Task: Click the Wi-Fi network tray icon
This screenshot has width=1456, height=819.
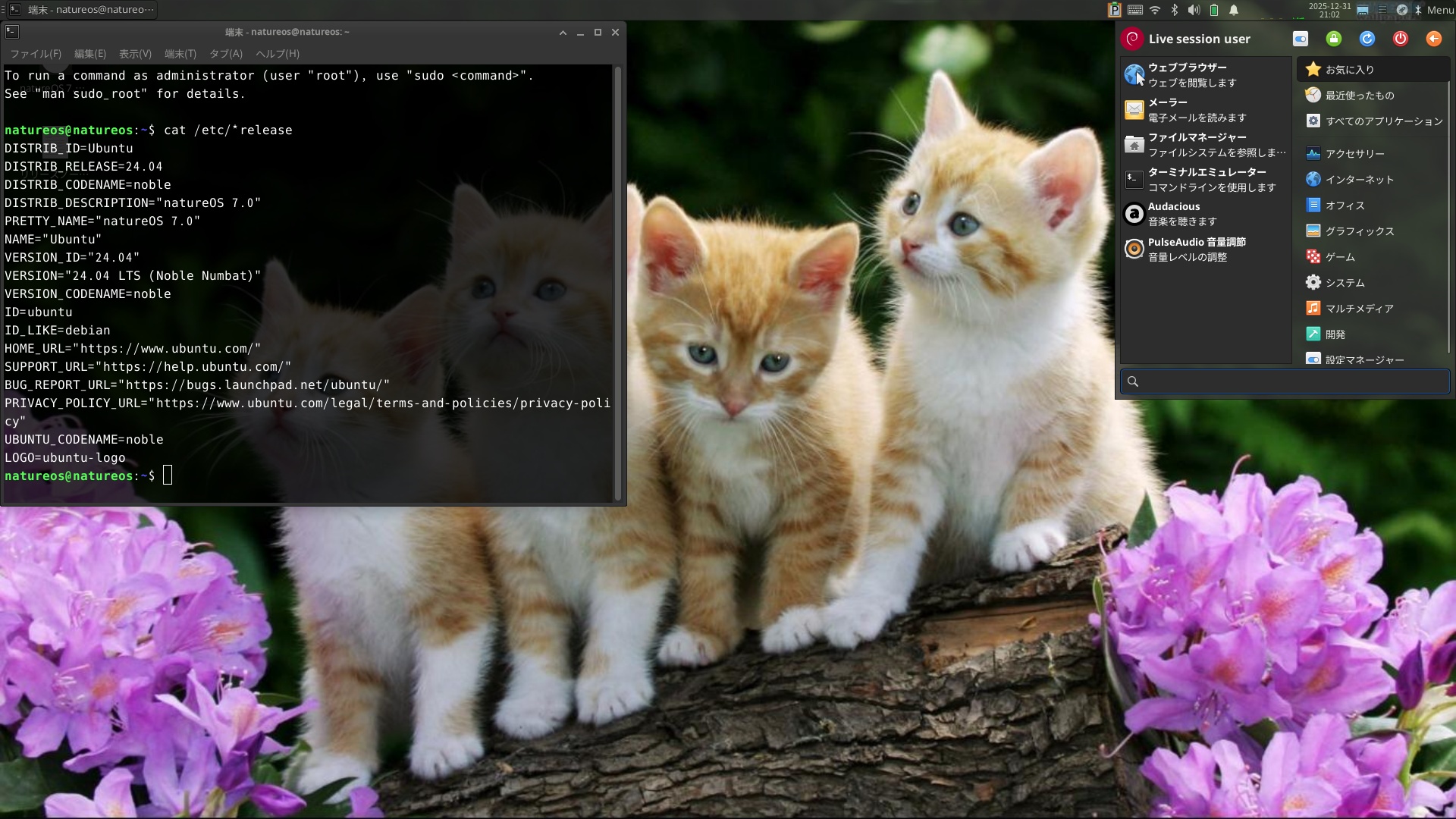Action: point(1155,10)
